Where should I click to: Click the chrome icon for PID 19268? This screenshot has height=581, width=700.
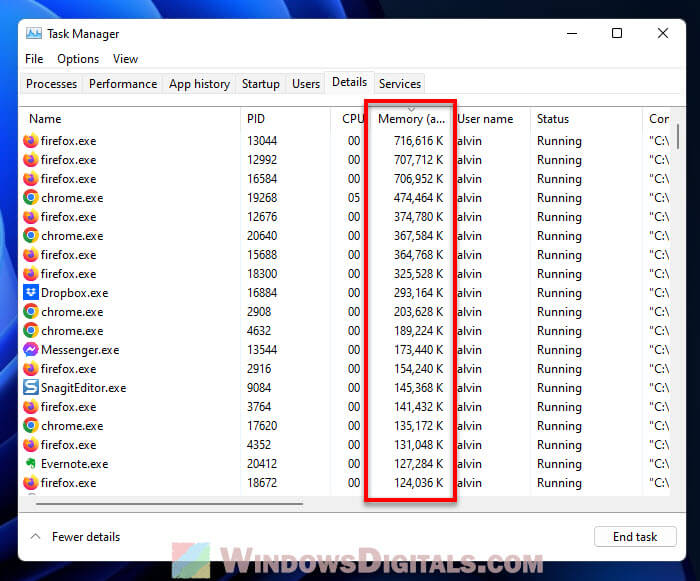[x=30, y=198]
